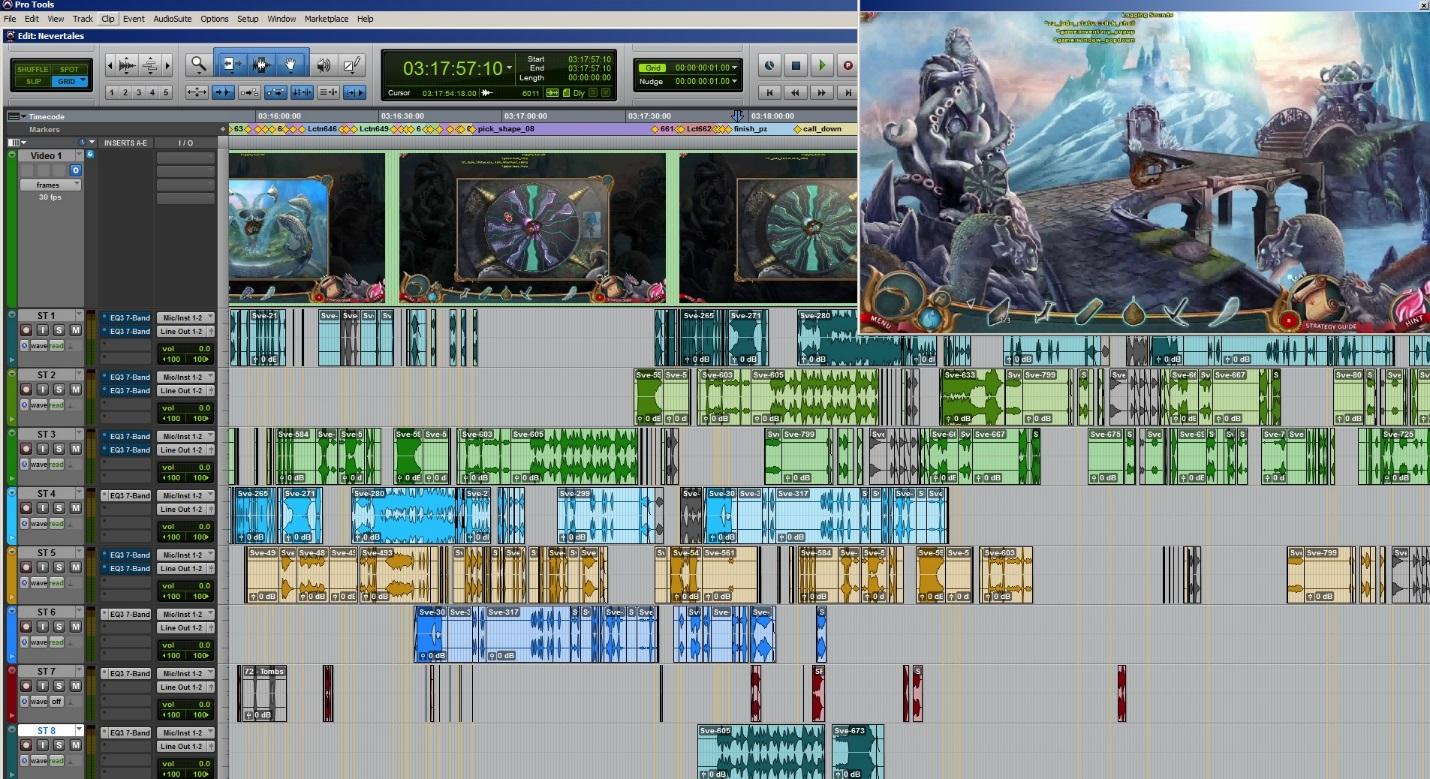
Task: Toggle input monitoring on track ST 4
Action: click(43, 507)
